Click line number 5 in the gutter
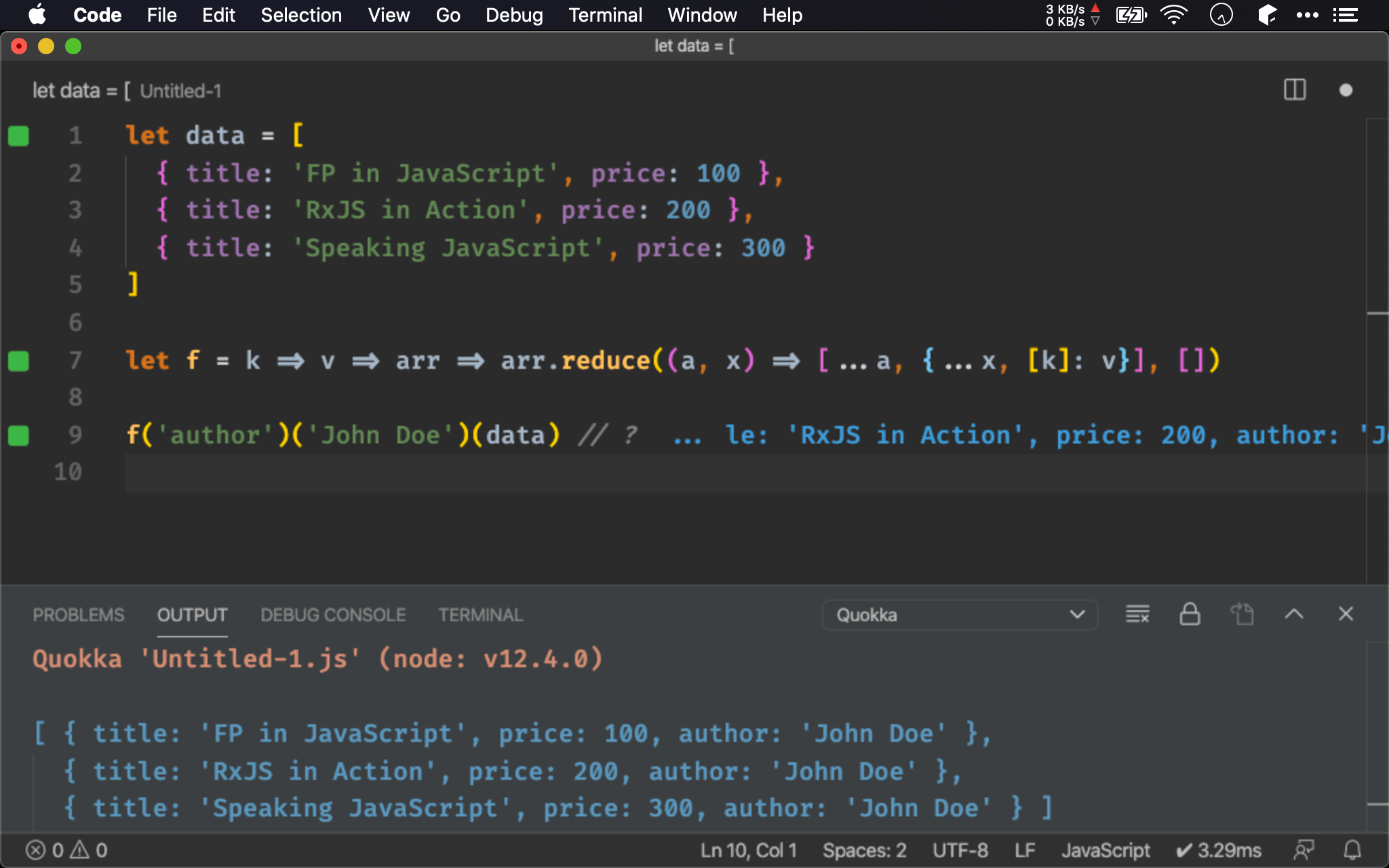 pyautogui.click(x=75, y=285)
